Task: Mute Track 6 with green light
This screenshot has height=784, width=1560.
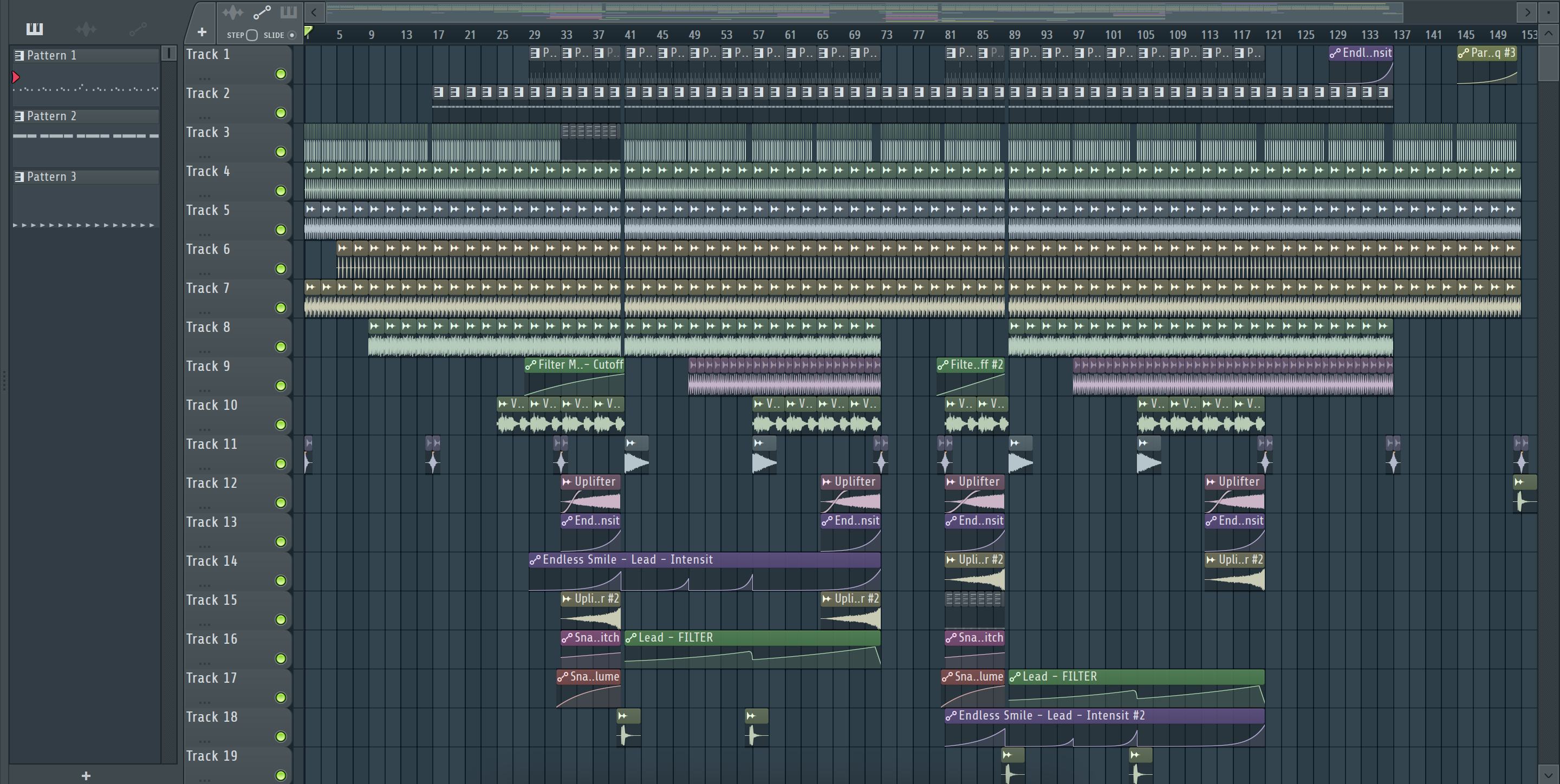Action: [281, 269]
